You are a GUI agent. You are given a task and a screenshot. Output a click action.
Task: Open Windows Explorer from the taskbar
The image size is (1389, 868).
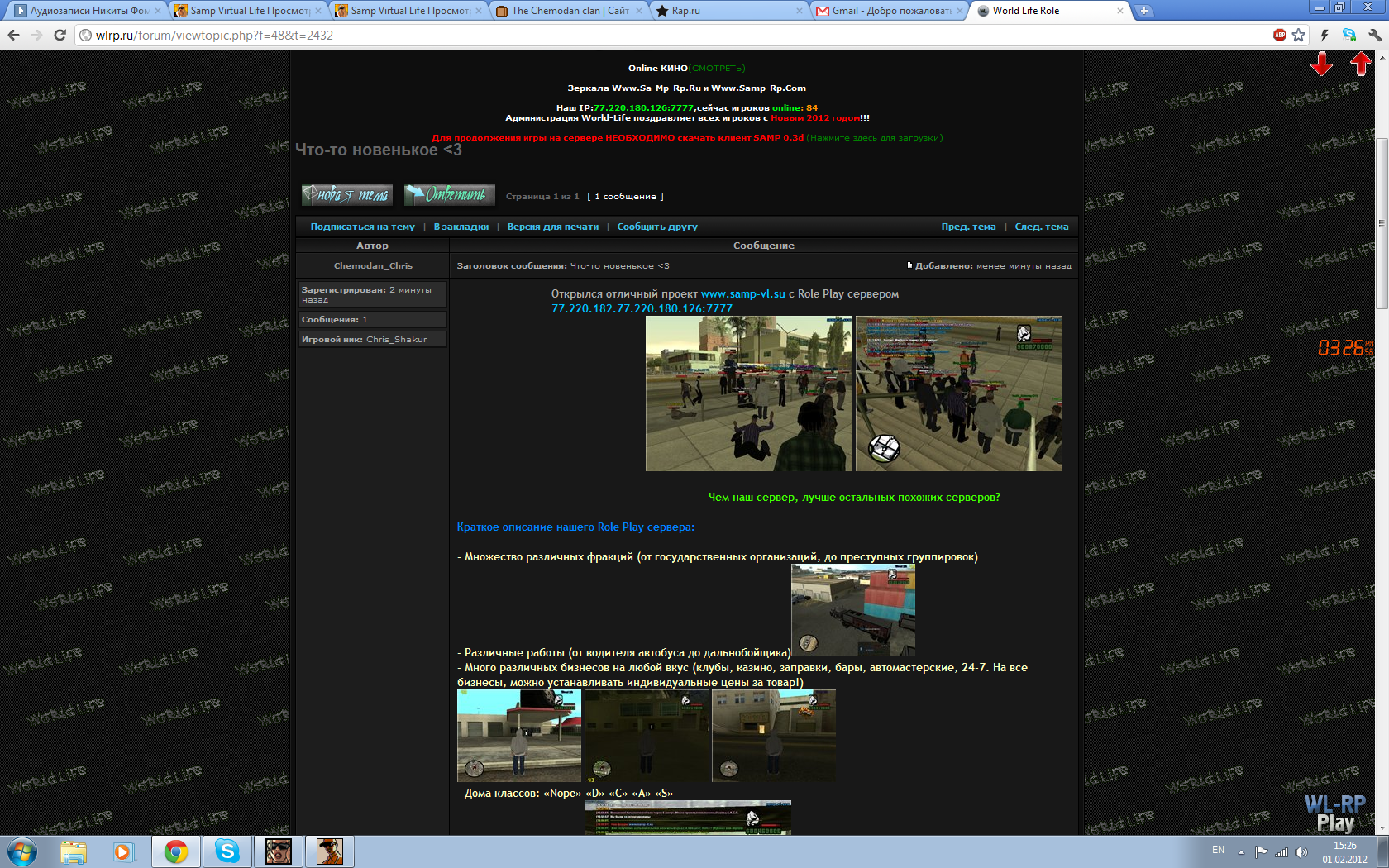(74, 851)
